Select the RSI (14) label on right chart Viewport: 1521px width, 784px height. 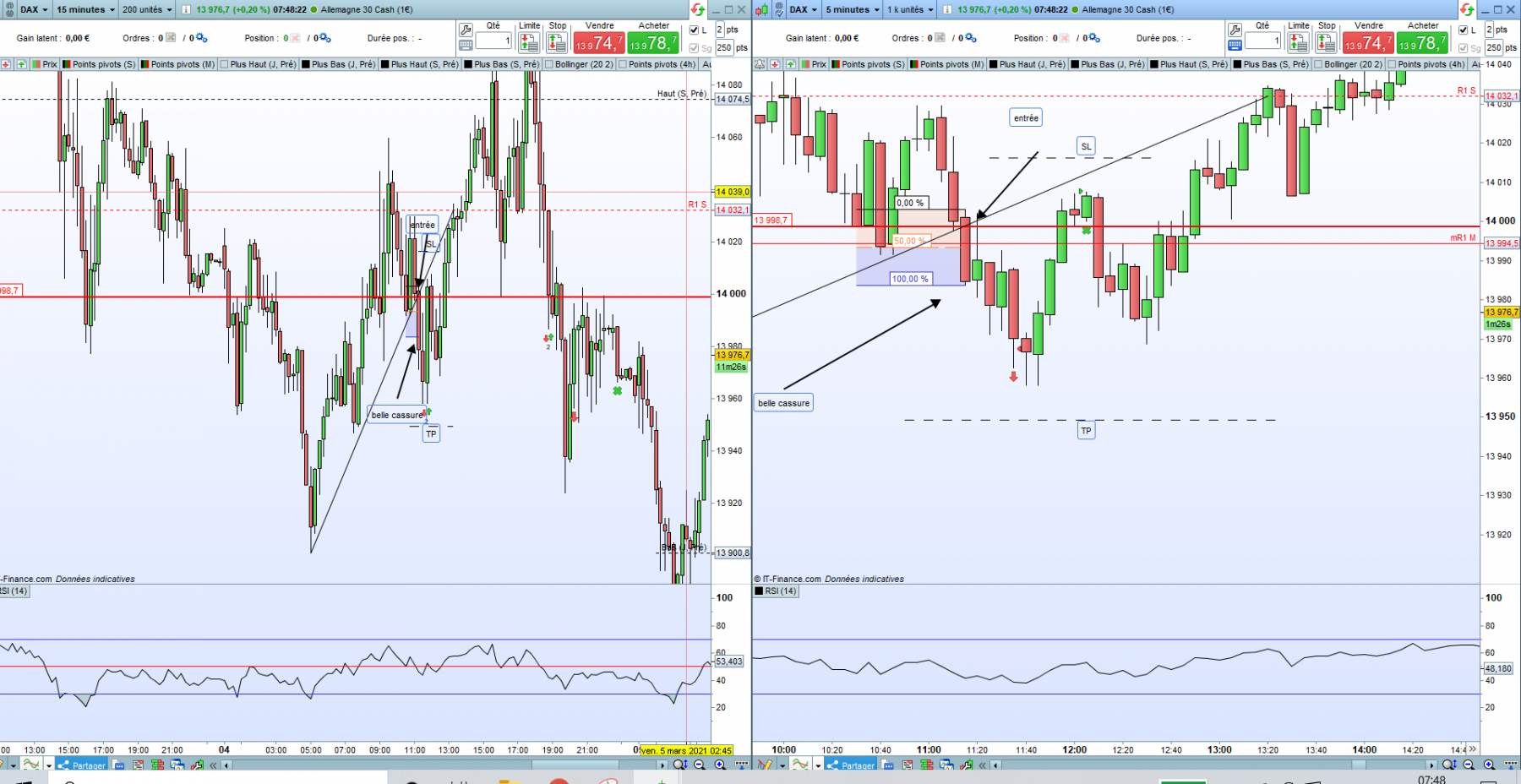tap(776, 591)
